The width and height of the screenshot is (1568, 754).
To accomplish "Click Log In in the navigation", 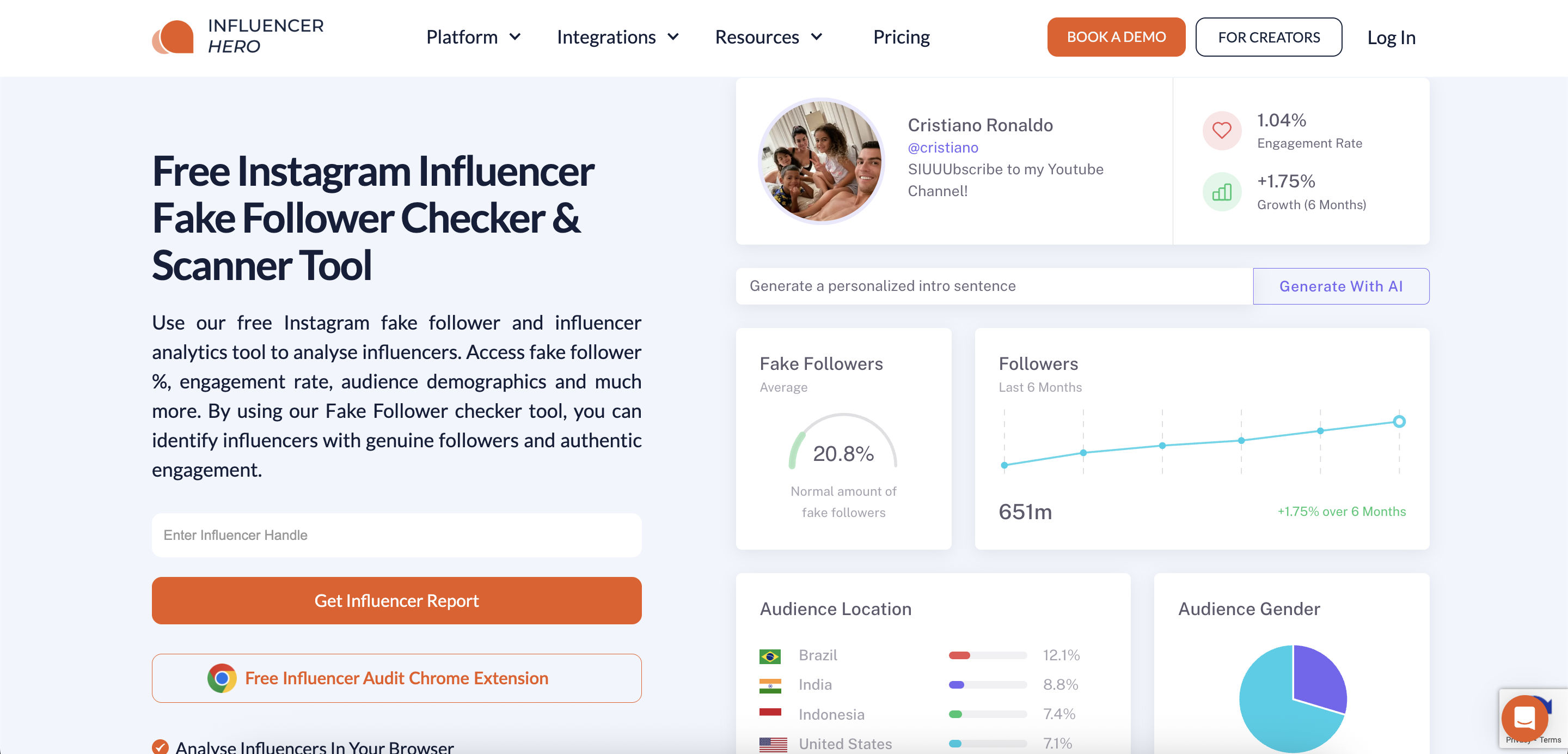I will pos(1391,38).
